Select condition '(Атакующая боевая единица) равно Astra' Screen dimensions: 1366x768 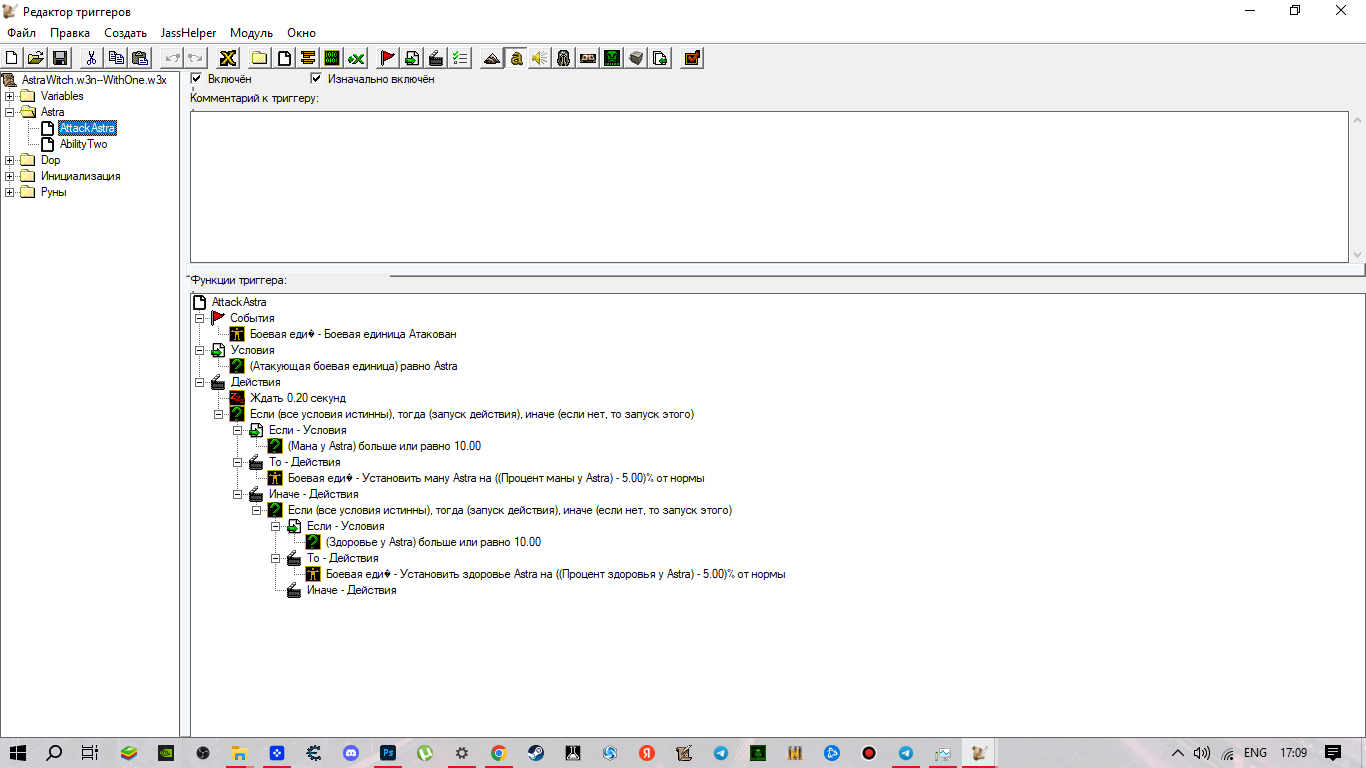(353, 366)
